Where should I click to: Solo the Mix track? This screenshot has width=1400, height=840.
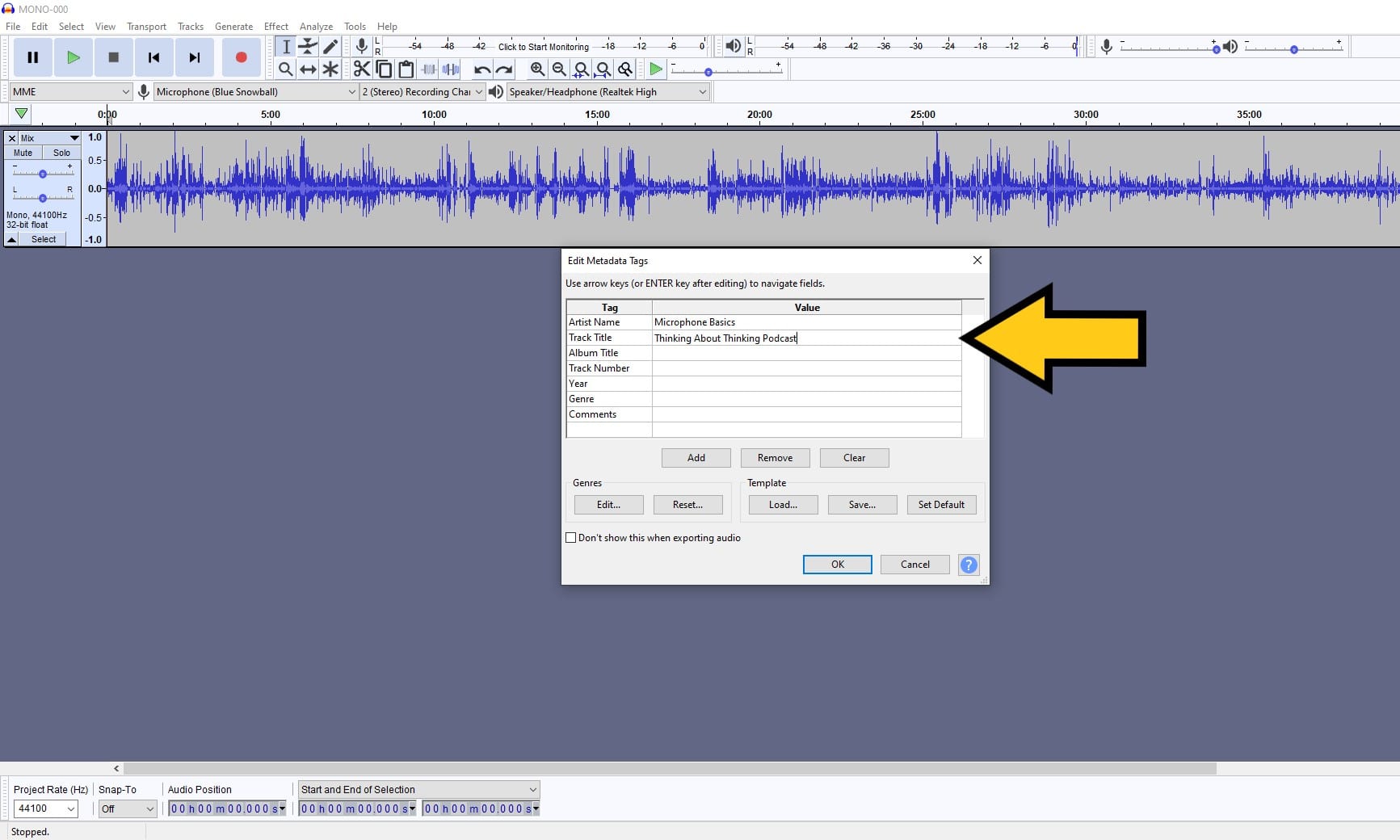click(61, 153)
